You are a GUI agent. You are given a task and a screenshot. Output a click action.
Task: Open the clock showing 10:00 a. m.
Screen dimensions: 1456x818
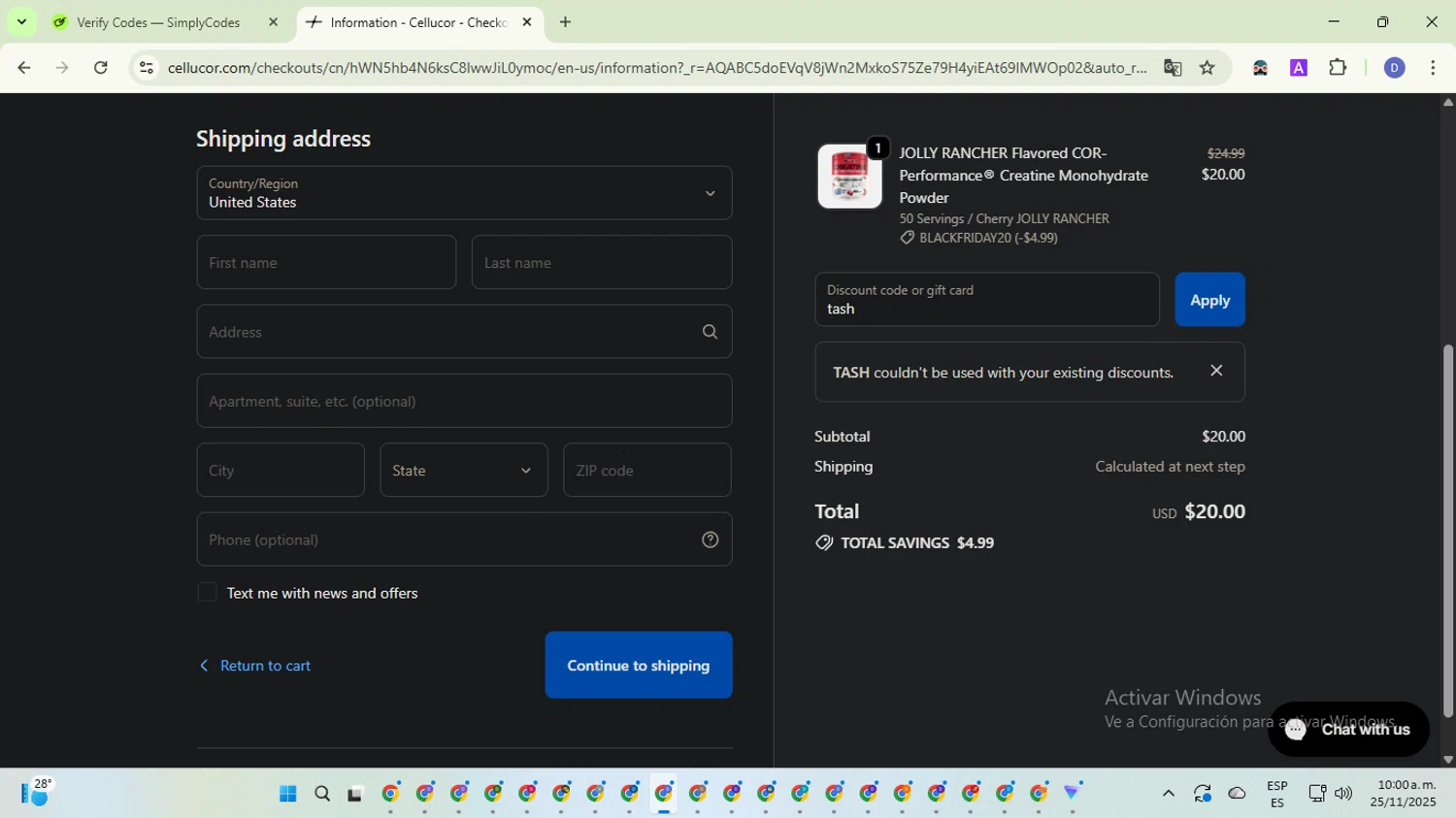click(1403, 794)
